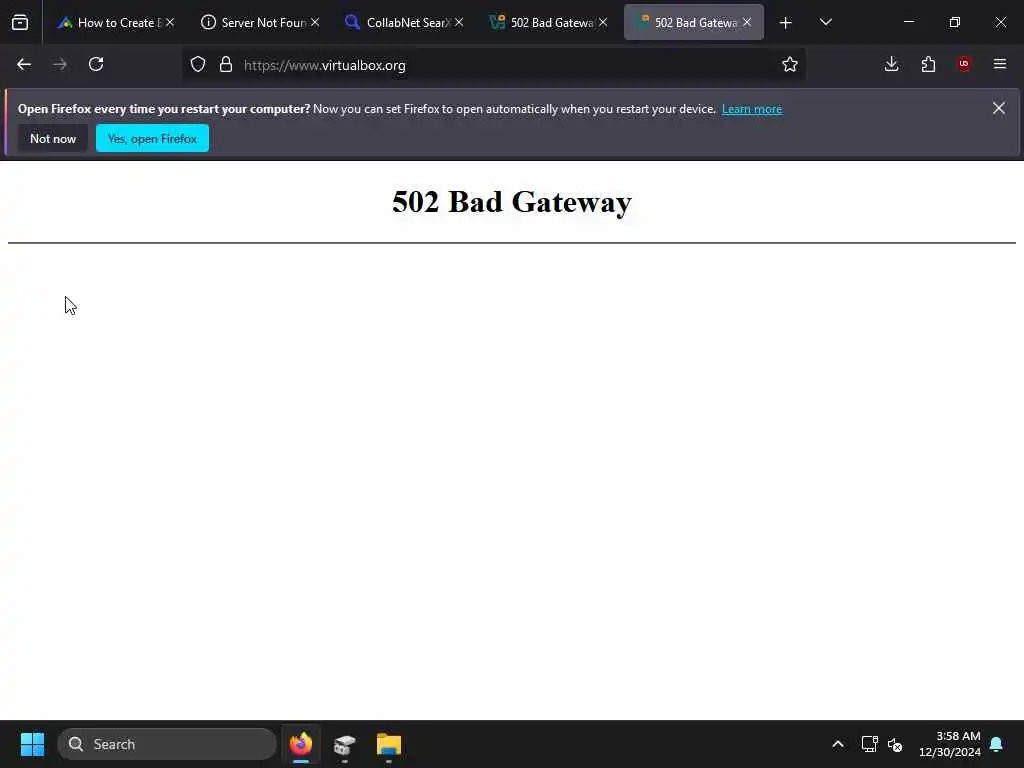Open the Learn more link
This screenshot has height=768, width=1024.
(x=752, y=109)
